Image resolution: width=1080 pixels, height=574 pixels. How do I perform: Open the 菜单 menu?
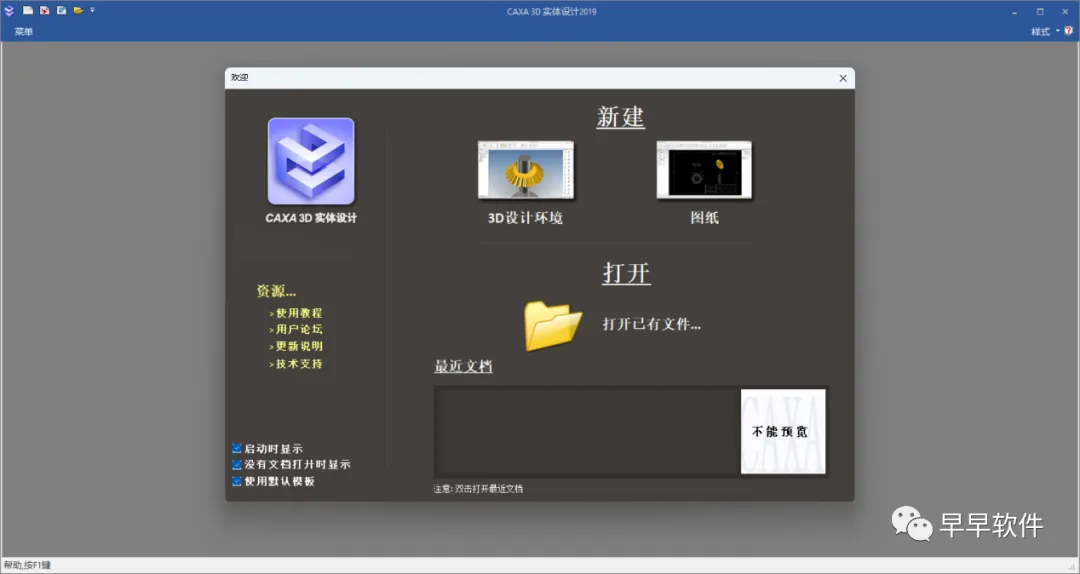(x=23, y=32)
